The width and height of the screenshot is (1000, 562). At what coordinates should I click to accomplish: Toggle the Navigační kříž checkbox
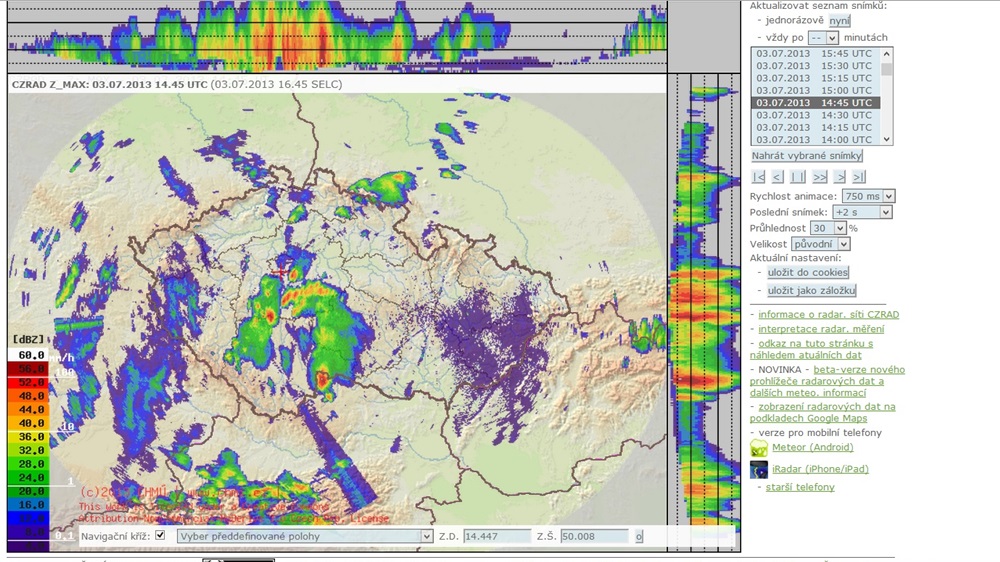160,535
